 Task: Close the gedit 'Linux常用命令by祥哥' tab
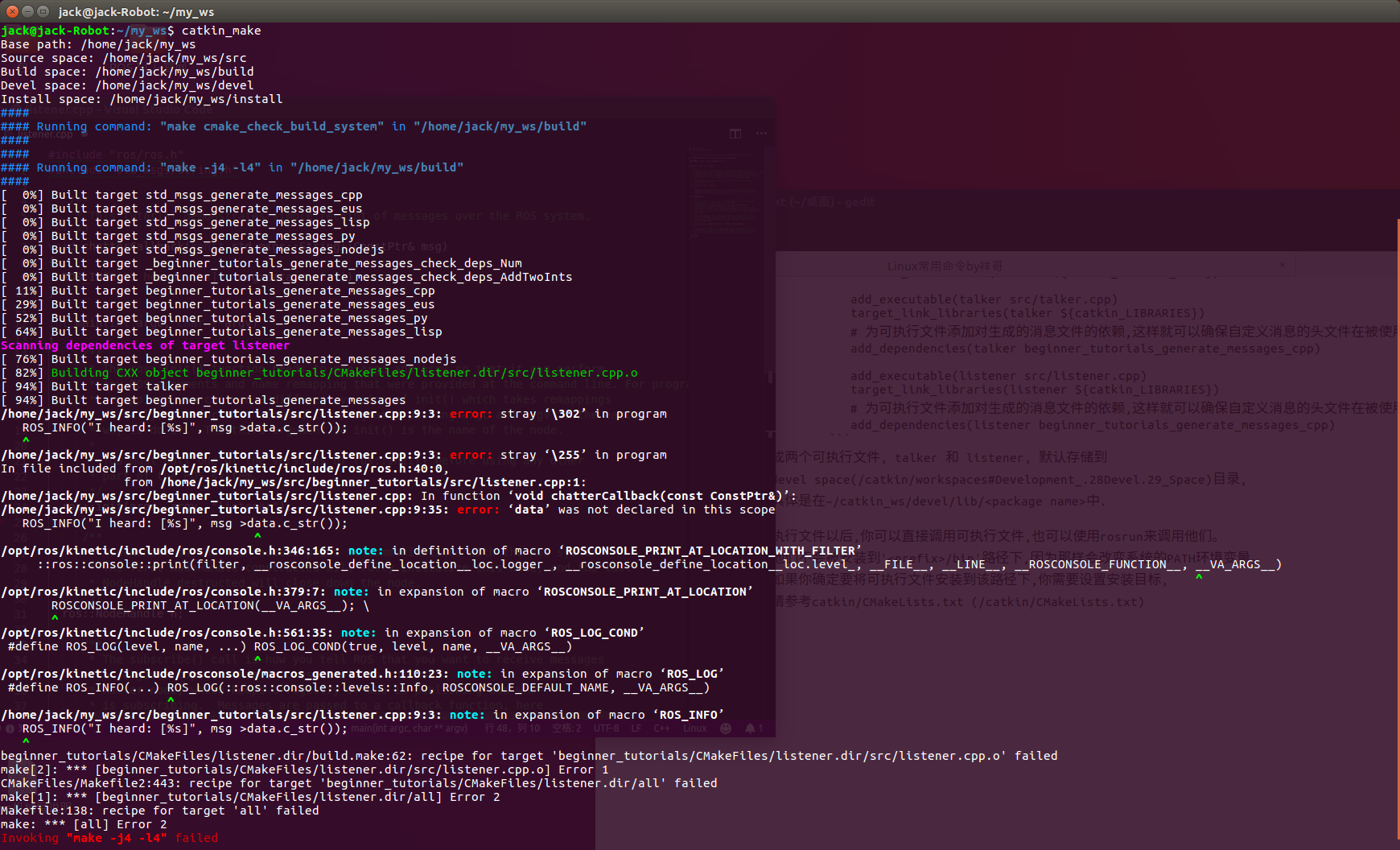pos(1283,265)
